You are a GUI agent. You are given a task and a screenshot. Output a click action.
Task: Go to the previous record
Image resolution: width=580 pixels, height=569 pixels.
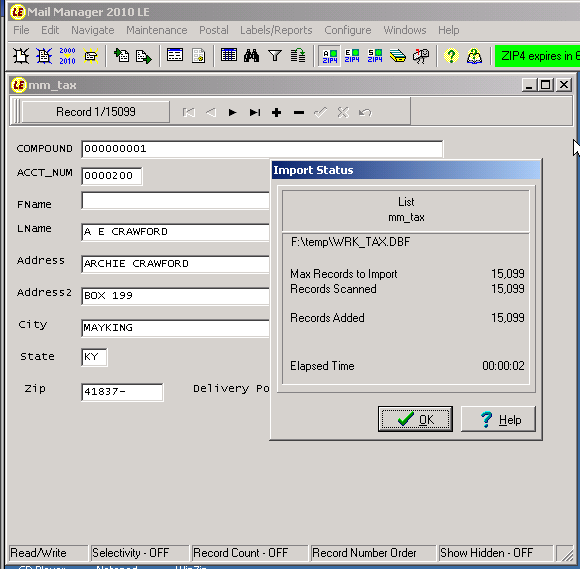click(x=211, y=112)
